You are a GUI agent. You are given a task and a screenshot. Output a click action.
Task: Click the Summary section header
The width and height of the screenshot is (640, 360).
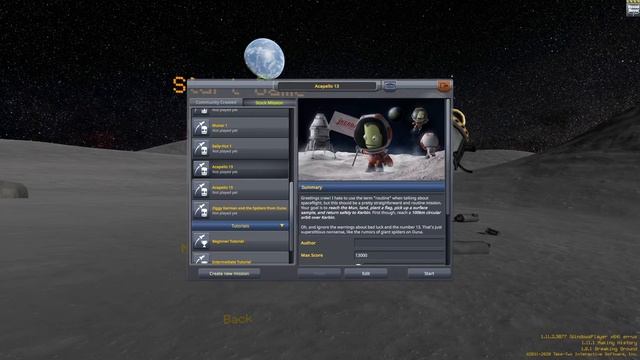coord(371,187)
